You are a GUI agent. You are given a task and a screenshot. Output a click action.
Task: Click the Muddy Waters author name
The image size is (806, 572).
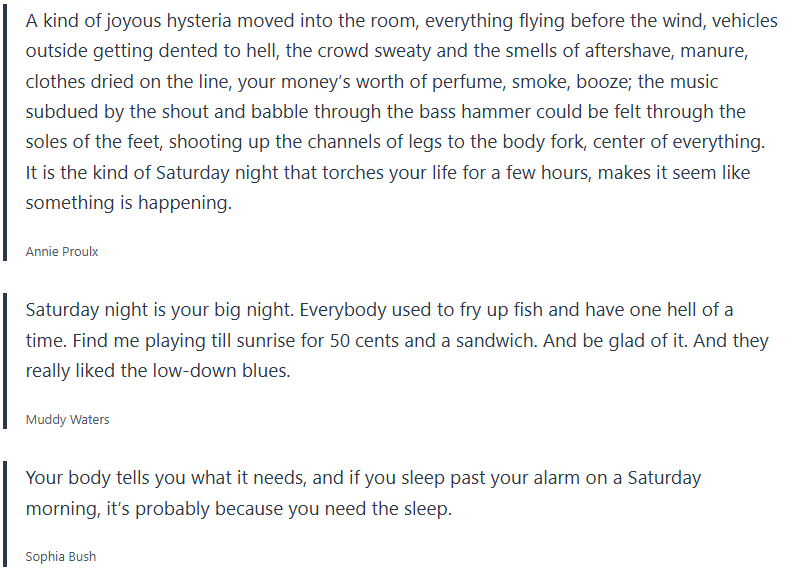[67, 420]
